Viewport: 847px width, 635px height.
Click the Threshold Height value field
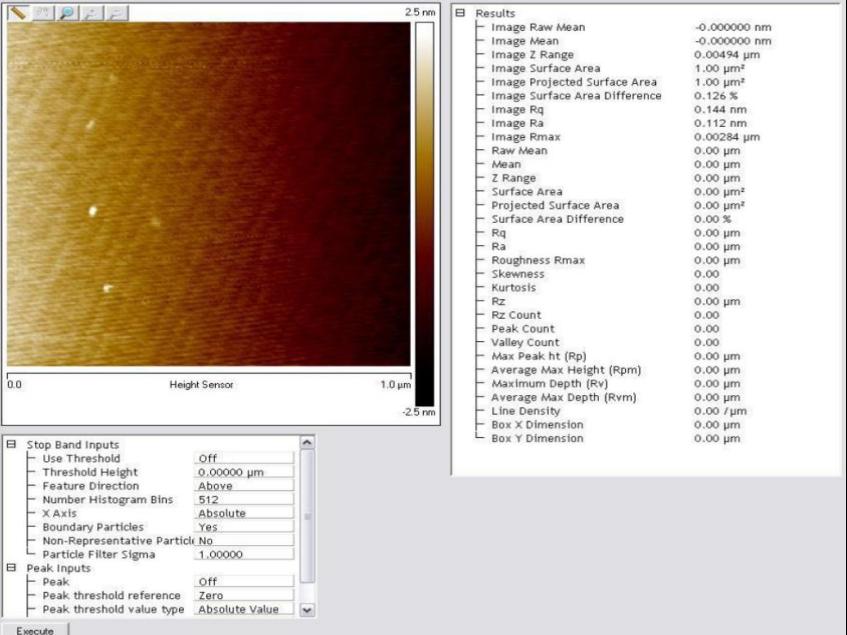244,472
